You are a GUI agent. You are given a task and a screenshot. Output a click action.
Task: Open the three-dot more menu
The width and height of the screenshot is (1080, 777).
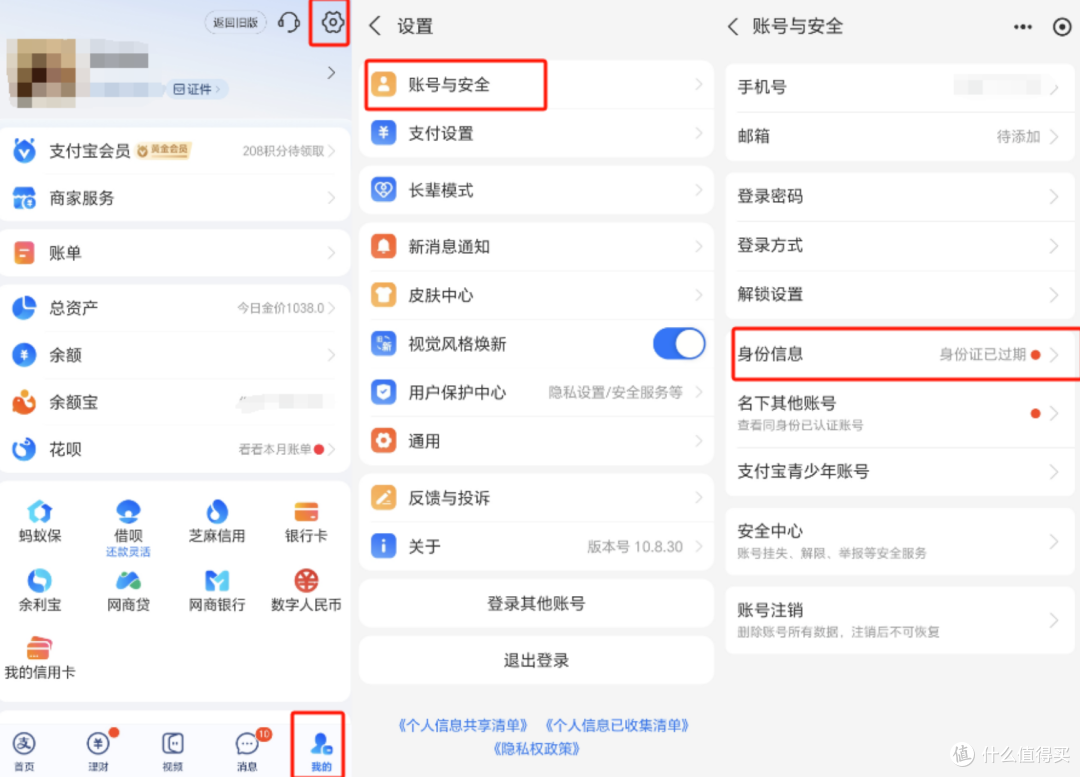(x=1023, y=26)
